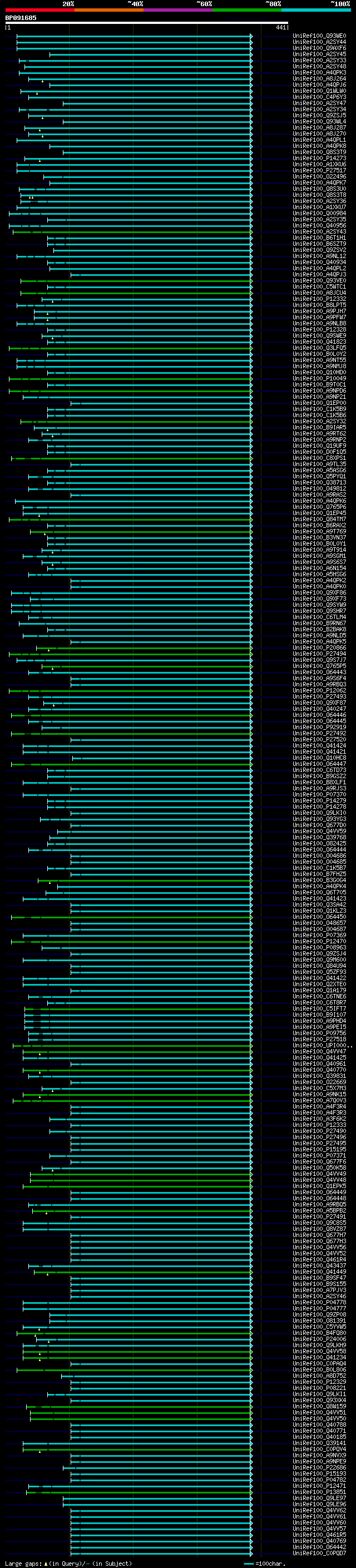Select hit UniRef100_P14273
This screenshot has height=1568, width=356.
click(319, 159)
